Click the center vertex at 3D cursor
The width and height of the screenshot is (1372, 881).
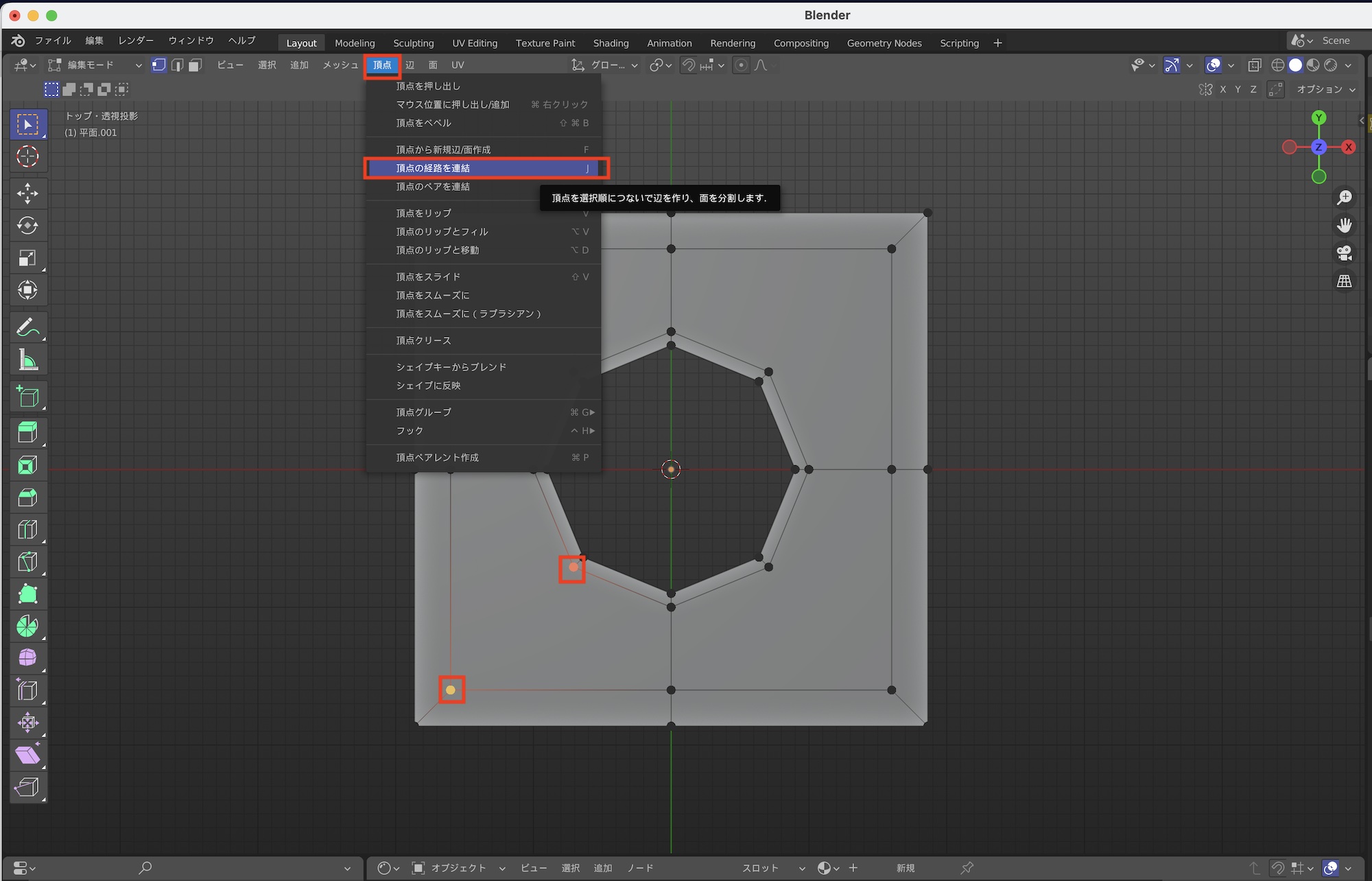(x=671, y=469)
